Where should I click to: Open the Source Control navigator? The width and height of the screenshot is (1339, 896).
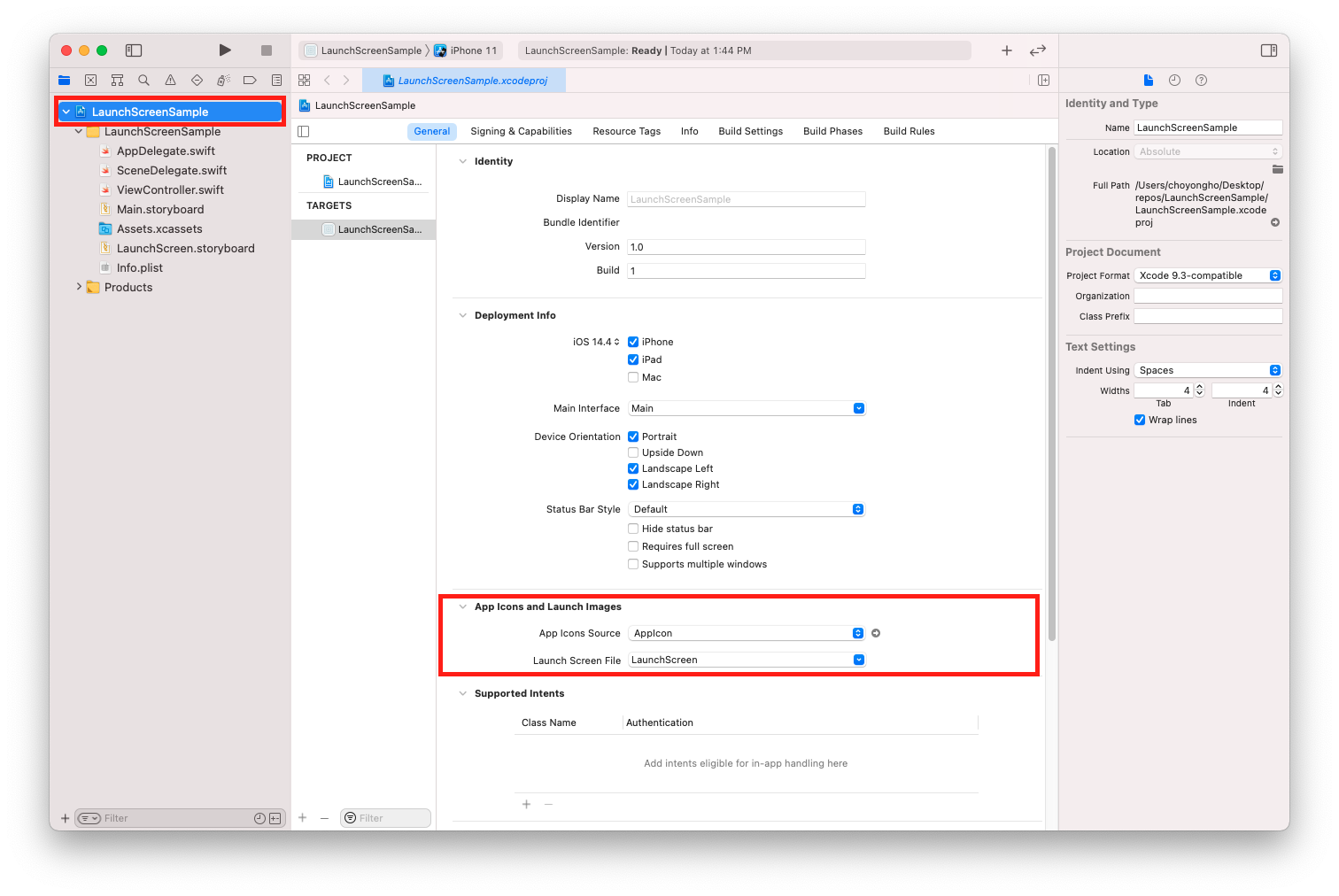[90, 80]
